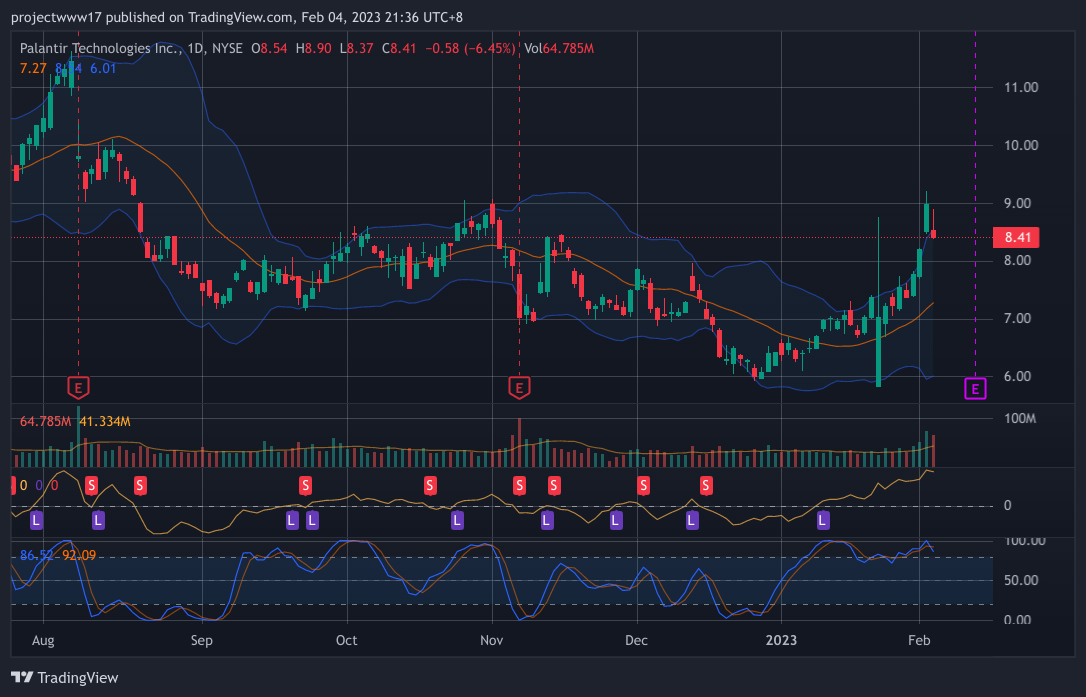Click the Dec label on the time axis

637,640
